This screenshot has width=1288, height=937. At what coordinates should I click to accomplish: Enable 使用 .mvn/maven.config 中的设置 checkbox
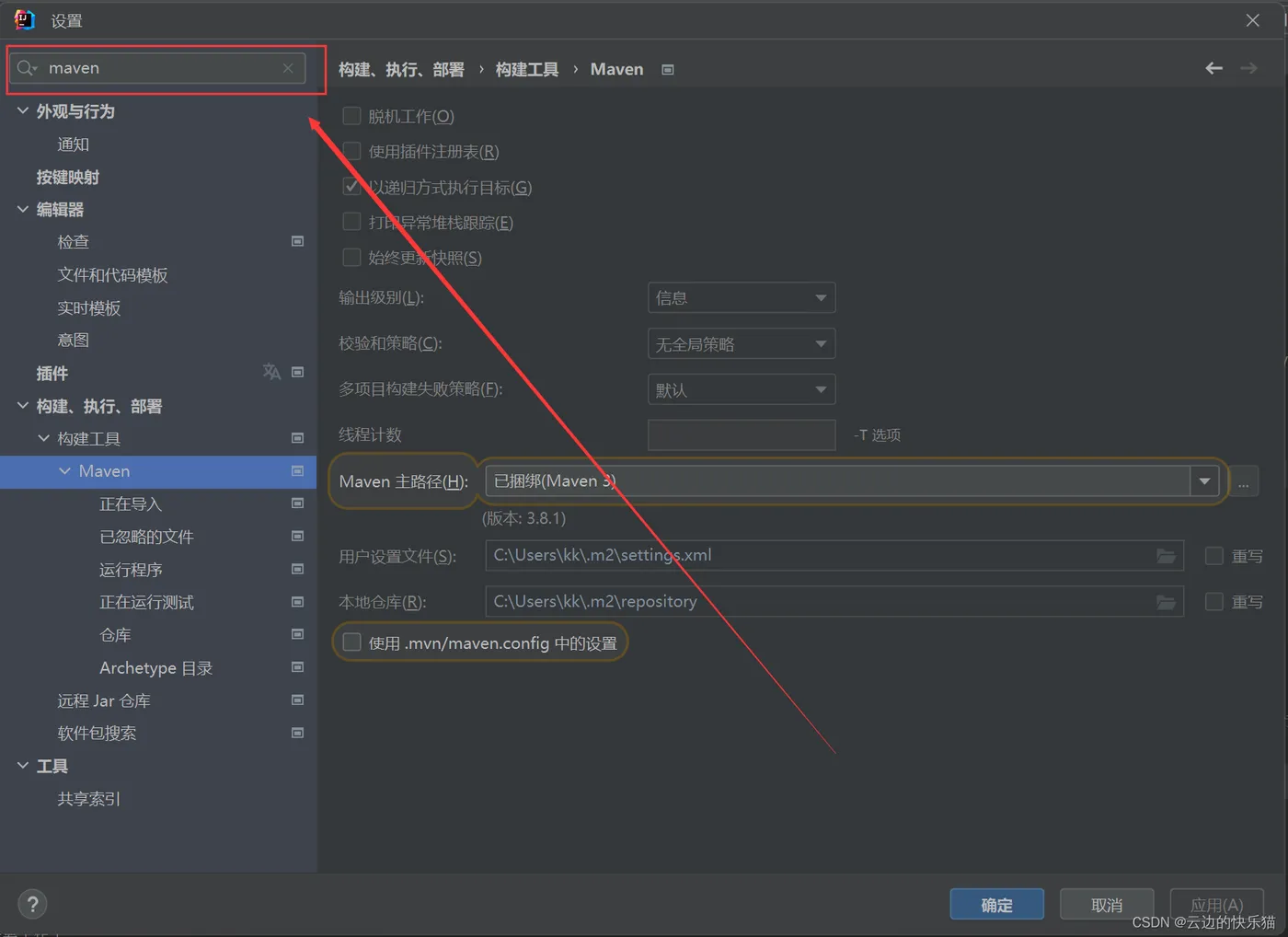pyautogui.click(x=351, y=642)
